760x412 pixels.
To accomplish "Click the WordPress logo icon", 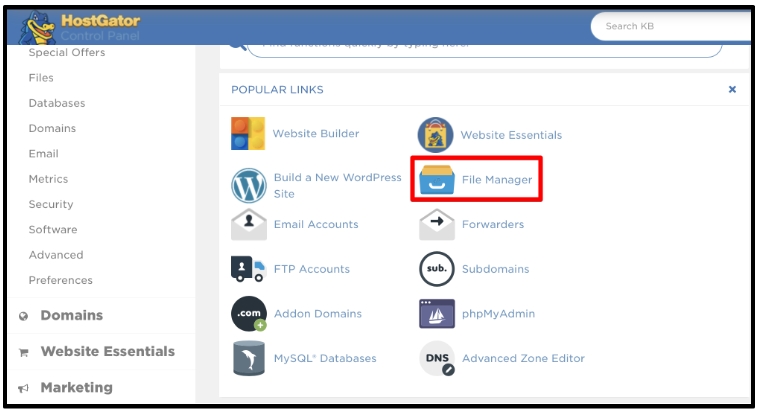I will [x=249, y=185].
